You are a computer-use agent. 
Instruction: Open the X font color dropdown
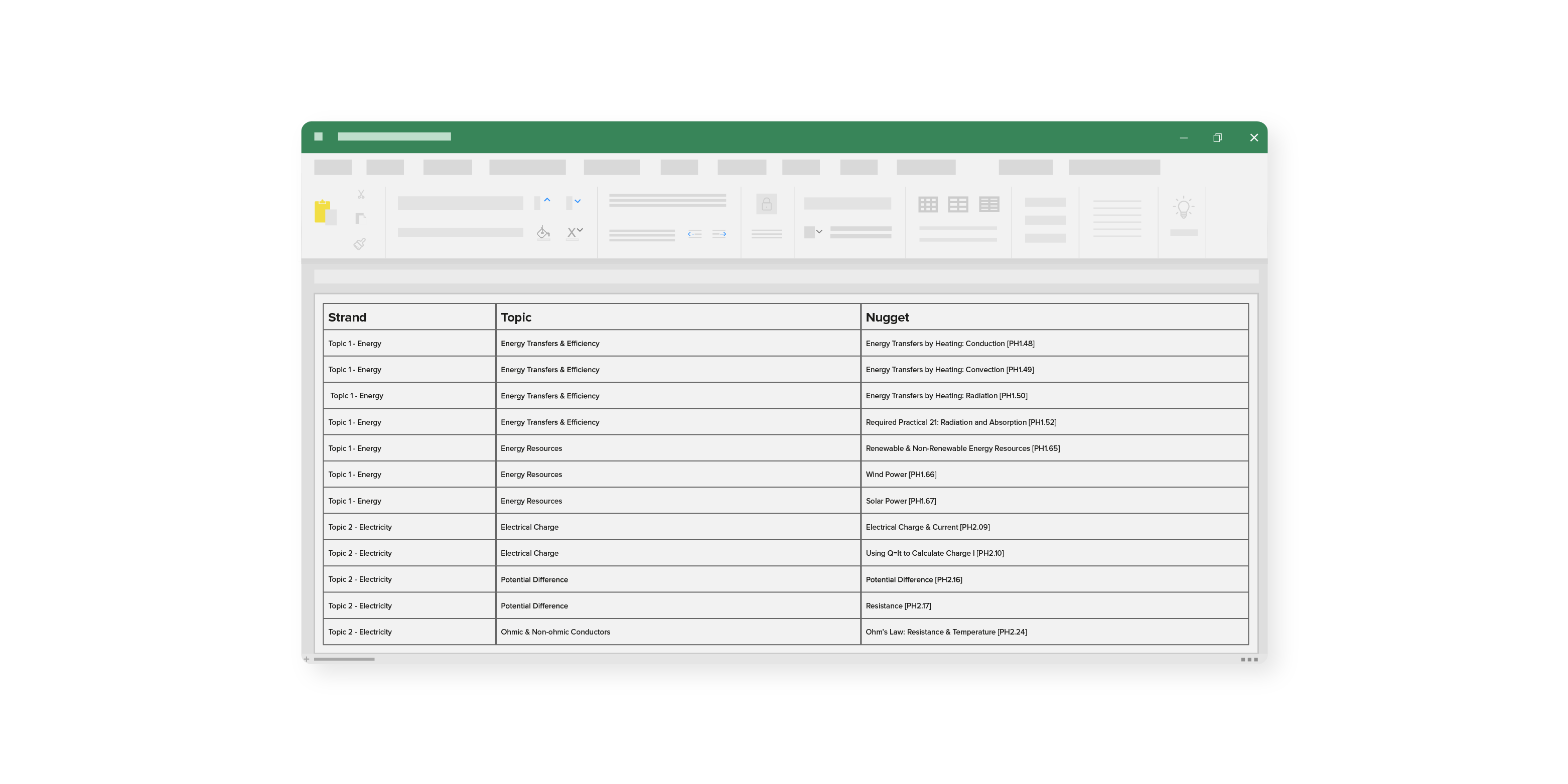click(575, 233)
